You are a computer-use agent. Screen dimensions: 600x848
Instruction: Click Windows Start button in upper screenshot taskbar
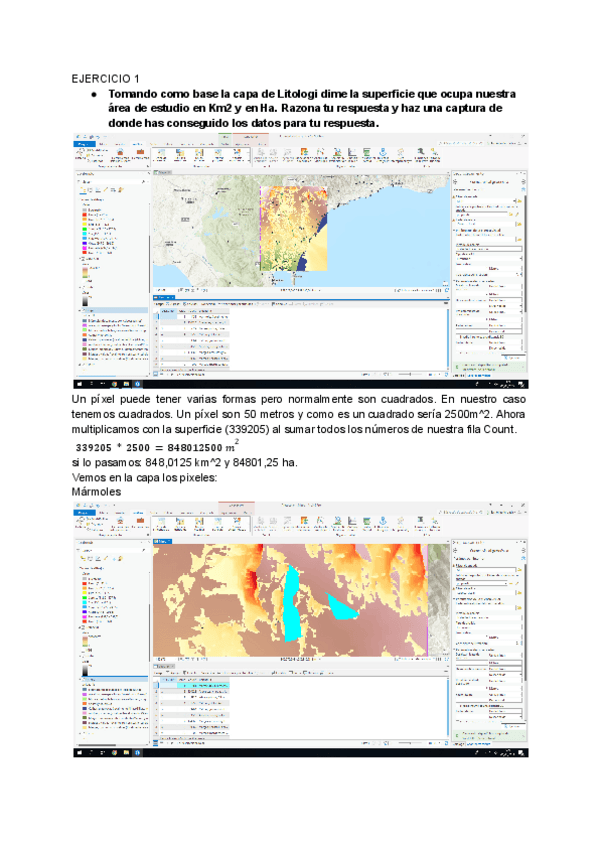(x=80, y=384)
